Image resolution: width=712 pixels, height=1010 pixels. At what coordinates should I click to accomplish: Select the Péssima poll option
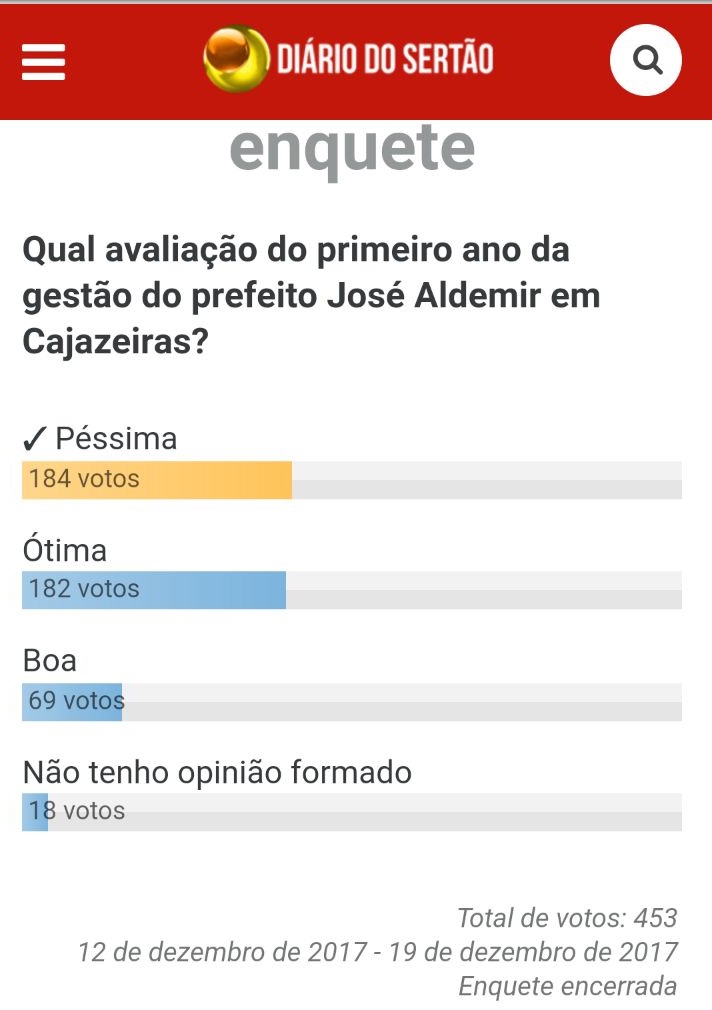[x=115, y=439]
